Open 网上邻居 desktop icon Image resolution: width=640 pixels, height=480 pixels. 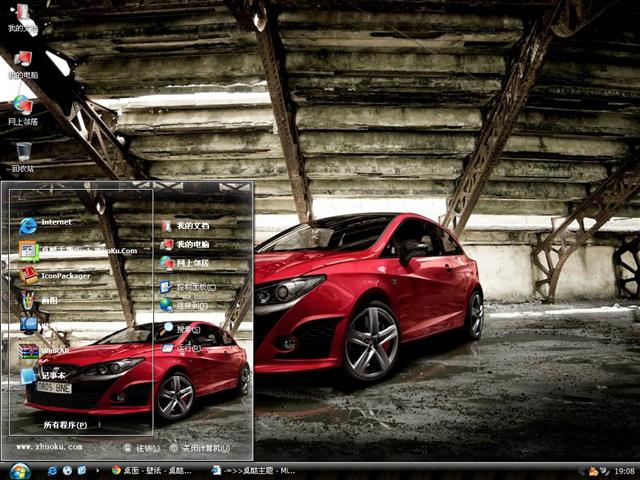coord(23,108)
